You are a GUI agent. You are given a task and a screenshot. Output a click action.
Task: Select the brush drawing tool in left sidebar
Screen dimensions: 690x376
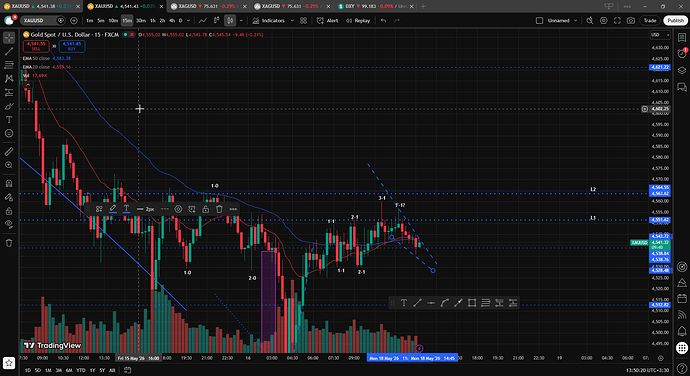pyautogui.click(x=9, y=106)
